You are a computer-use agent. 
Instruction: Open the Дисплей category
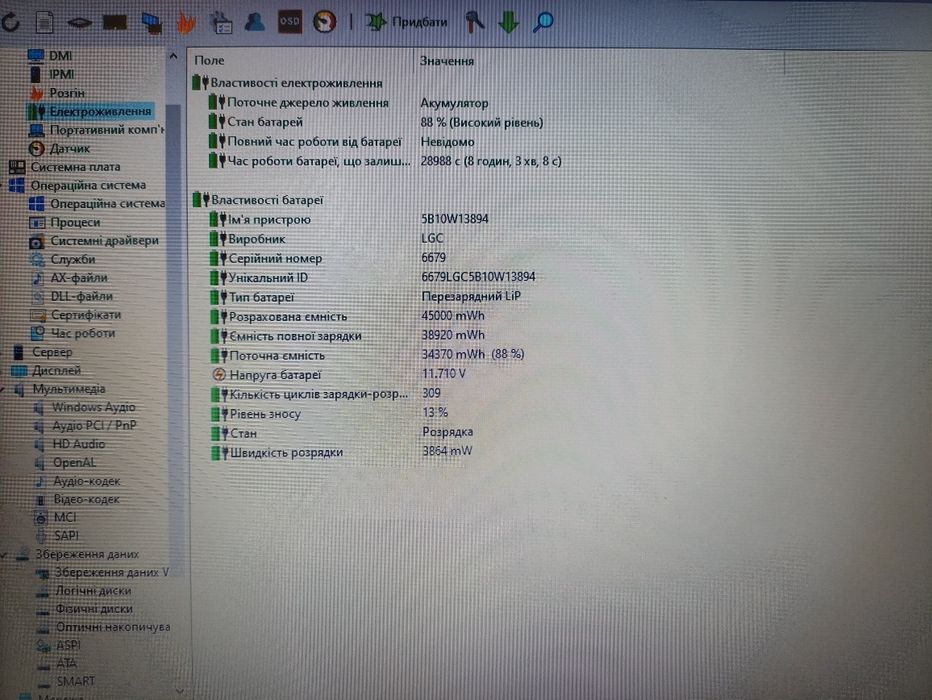click(x=56, y=370)
